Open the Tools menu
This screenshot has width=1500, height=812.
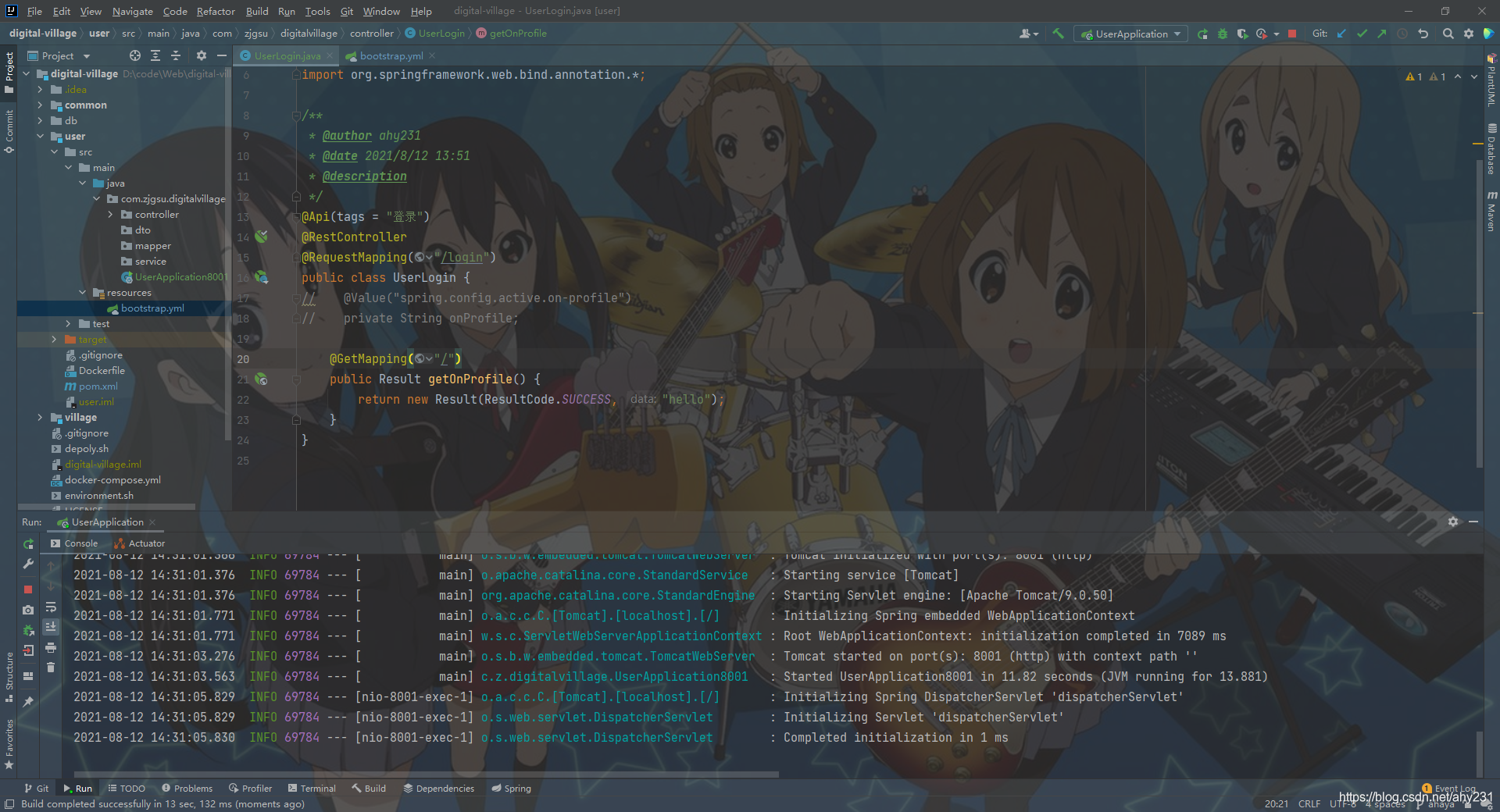coord(317,11)
